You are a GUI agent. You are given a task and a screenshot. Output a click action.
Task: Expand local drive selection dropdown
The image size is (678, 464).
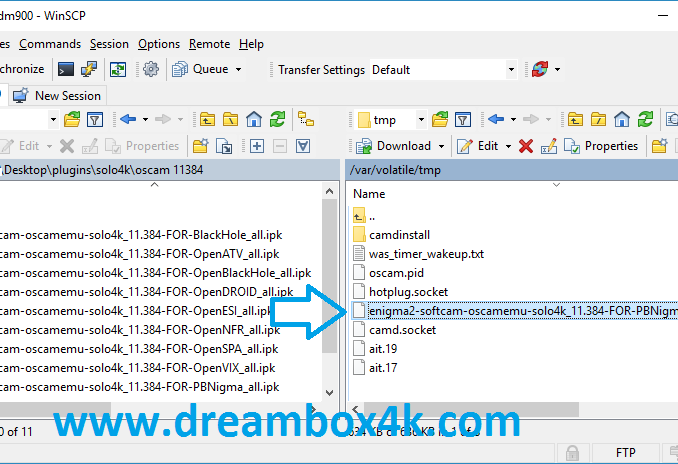(x=53, y=119)
